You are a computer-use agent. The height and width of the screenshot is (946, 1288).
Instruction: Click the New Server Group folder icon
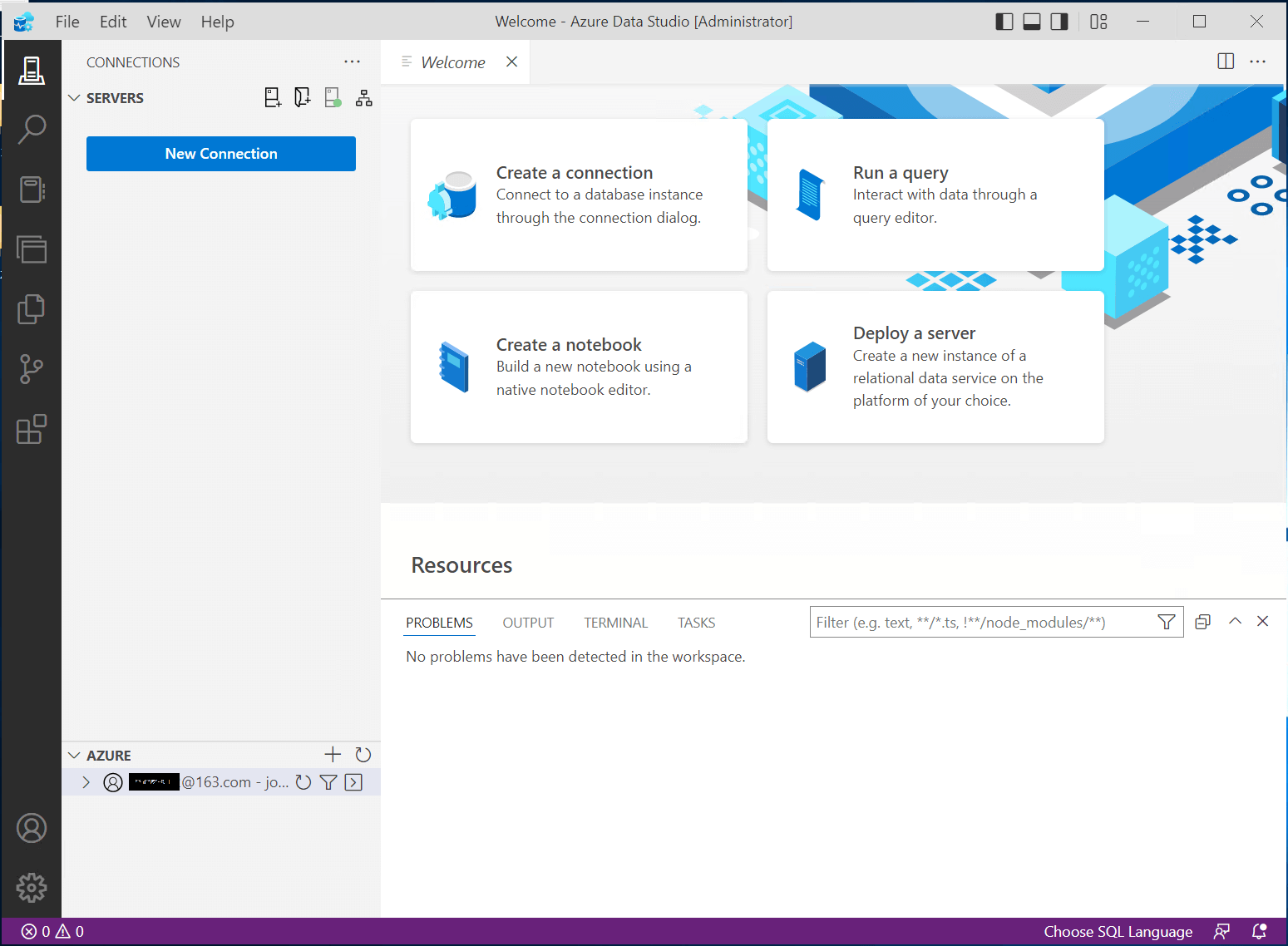tap(303, 98)
